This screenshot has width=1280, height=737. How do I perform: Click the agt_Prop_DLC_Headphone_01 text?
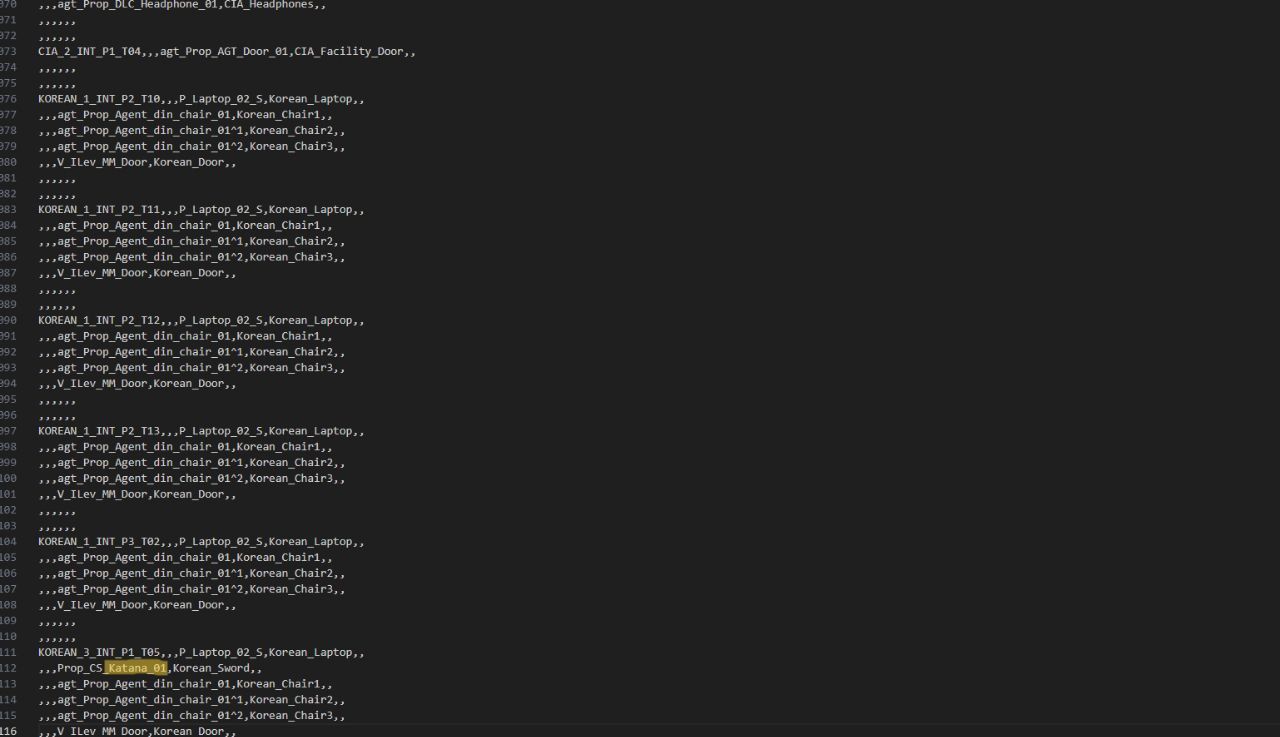click(137, 4)
